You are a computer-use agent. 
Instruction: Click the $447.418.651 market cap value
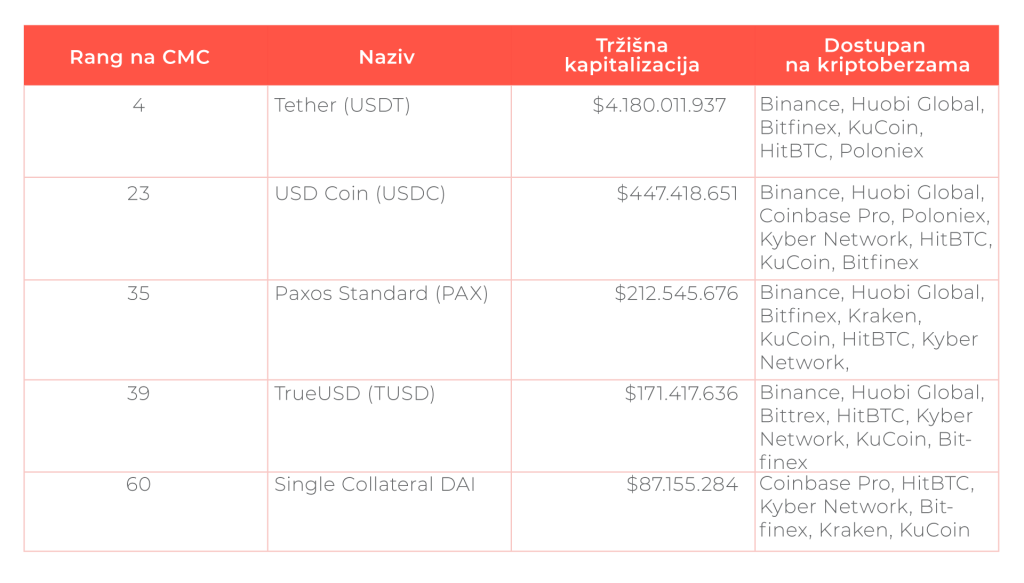(x=677, y=194)
